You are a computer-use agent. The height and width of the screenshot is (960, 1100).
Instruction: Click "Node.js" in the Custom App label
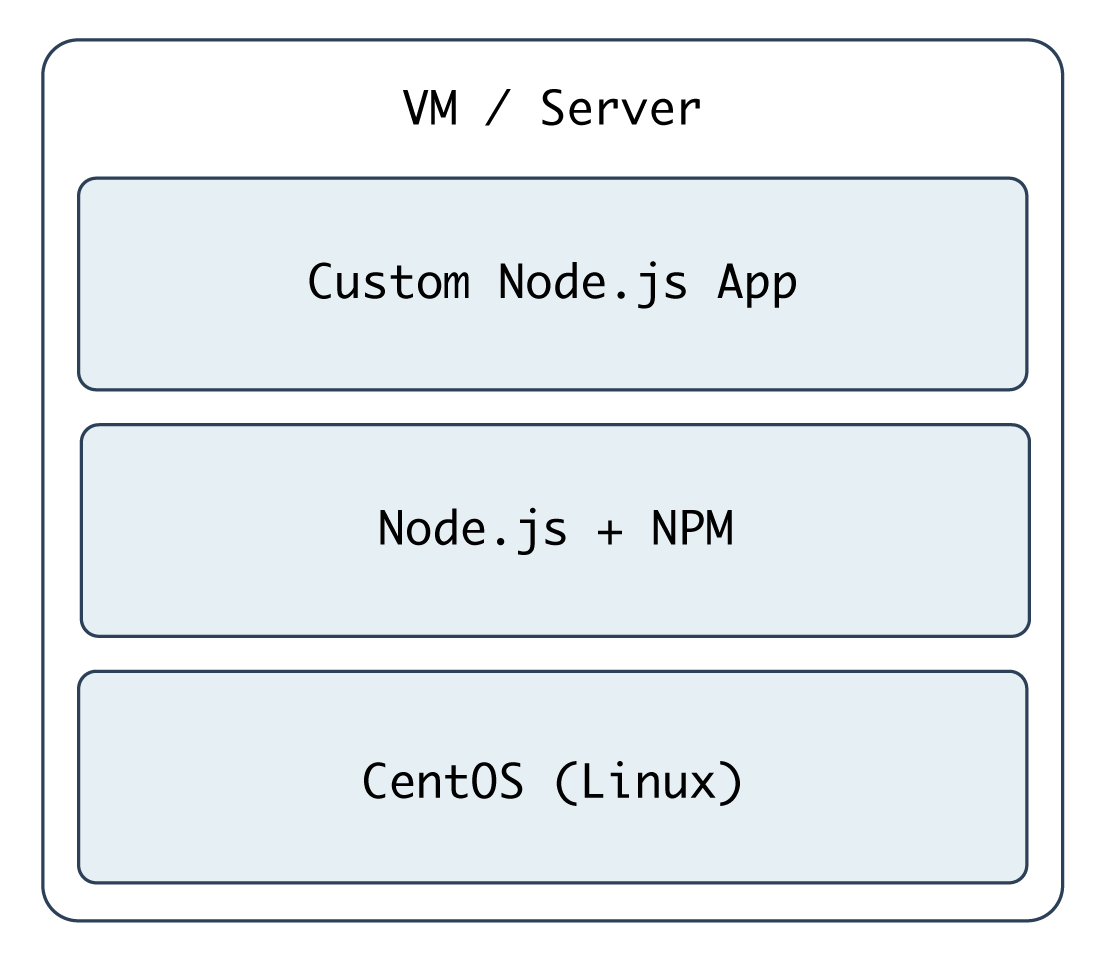[x=593, y=283]
